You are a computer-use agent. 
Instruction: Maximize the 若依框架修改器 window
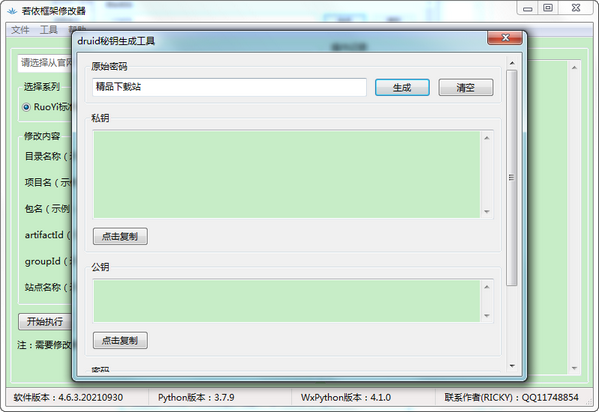(548, 8)
